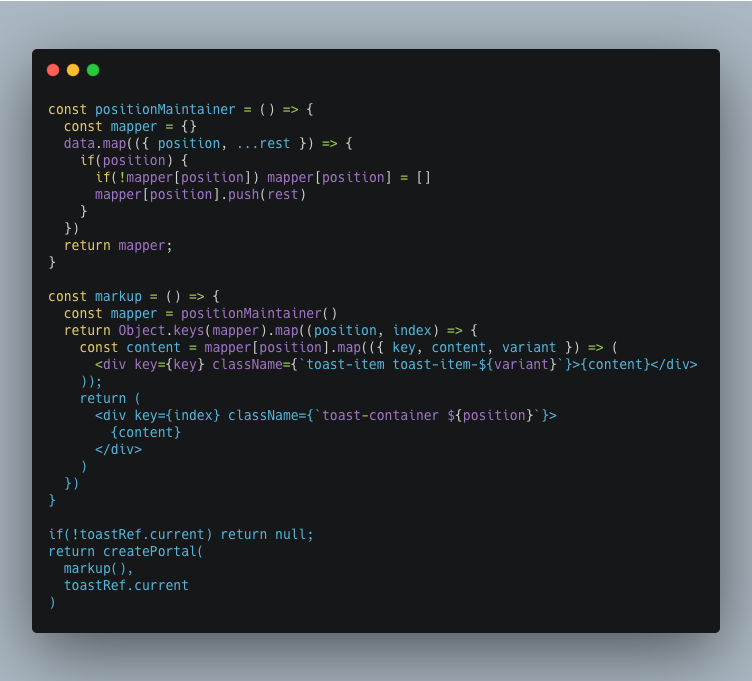Click the closing </div> tag line
This screenshot has width=752, height=681.
[118, 449]
